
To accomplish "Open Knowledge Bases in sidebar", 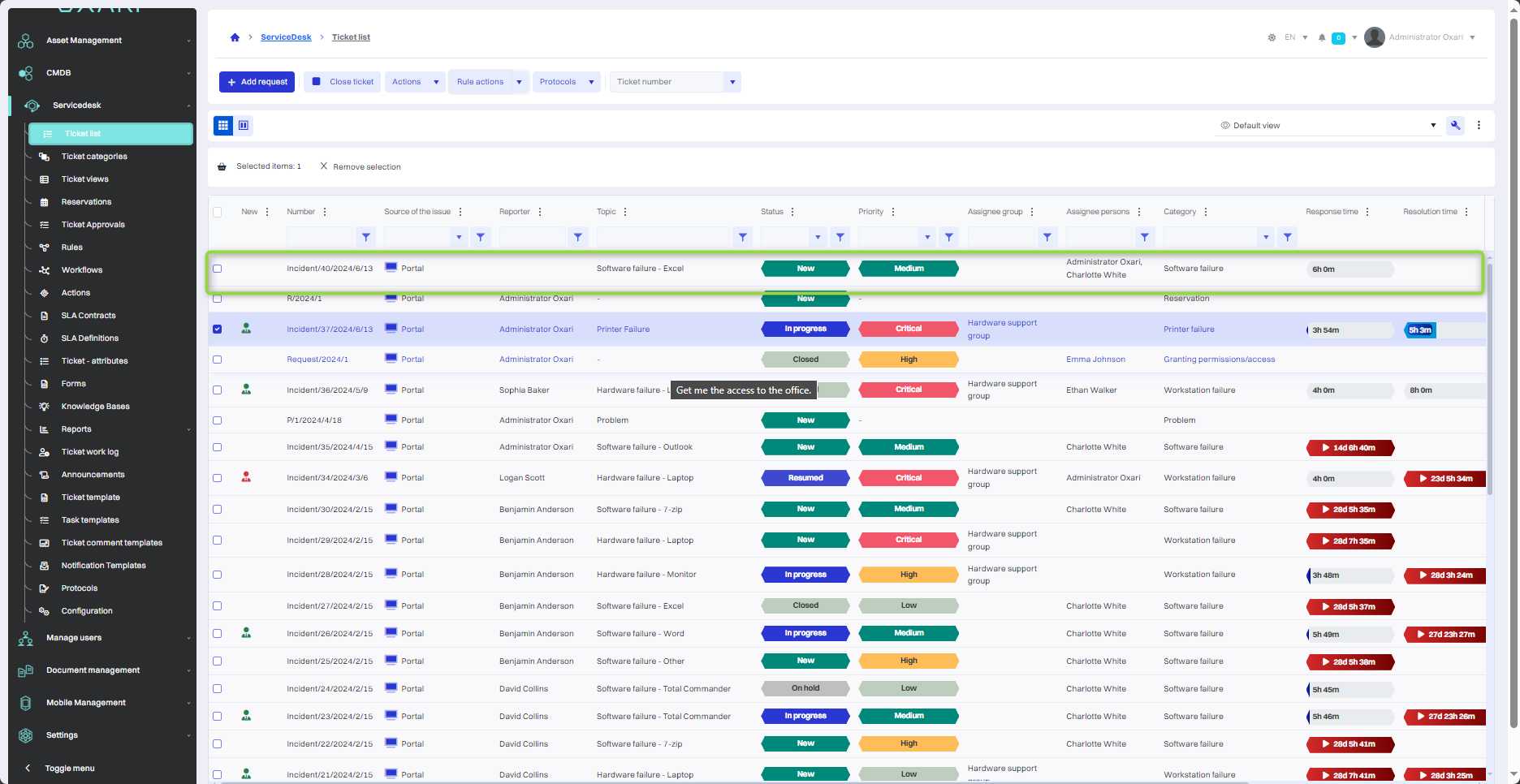I will 95,407.
